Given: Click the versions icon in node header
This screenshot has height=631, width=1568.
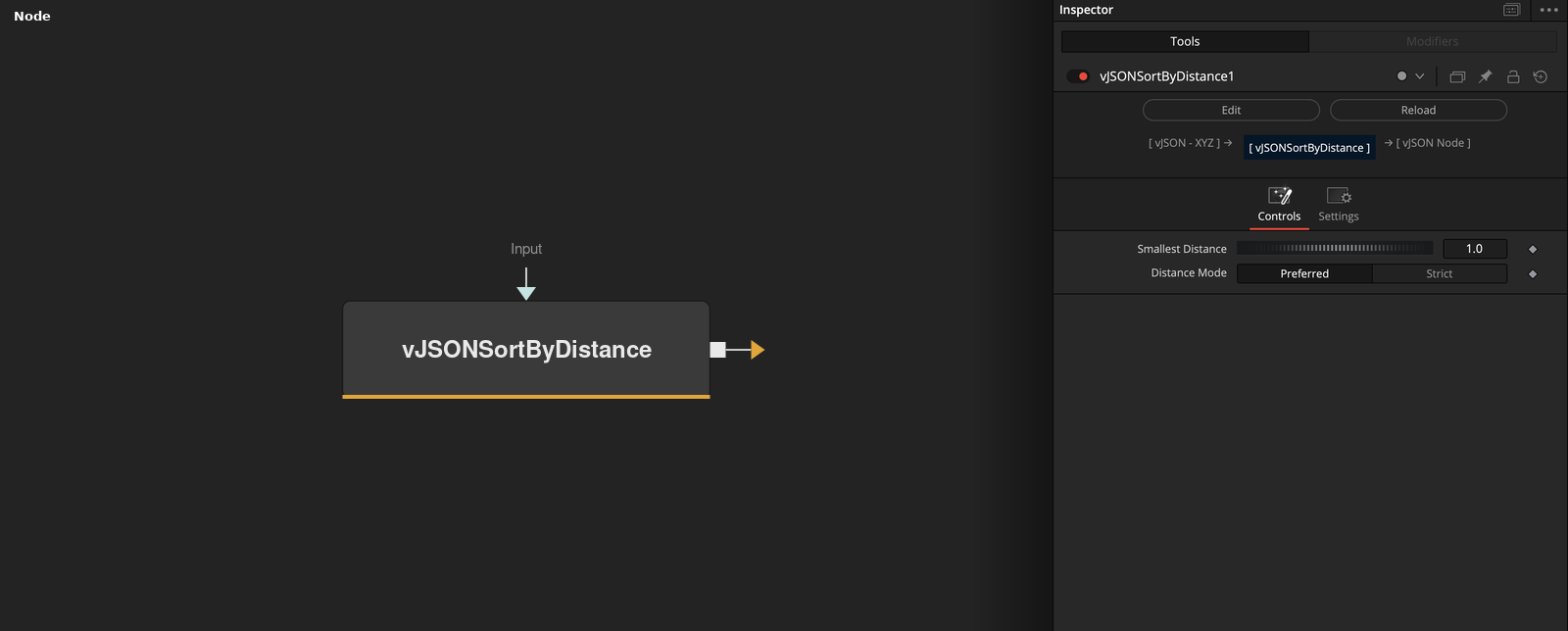Looking at the screenshot, I should coord(1457,76).
